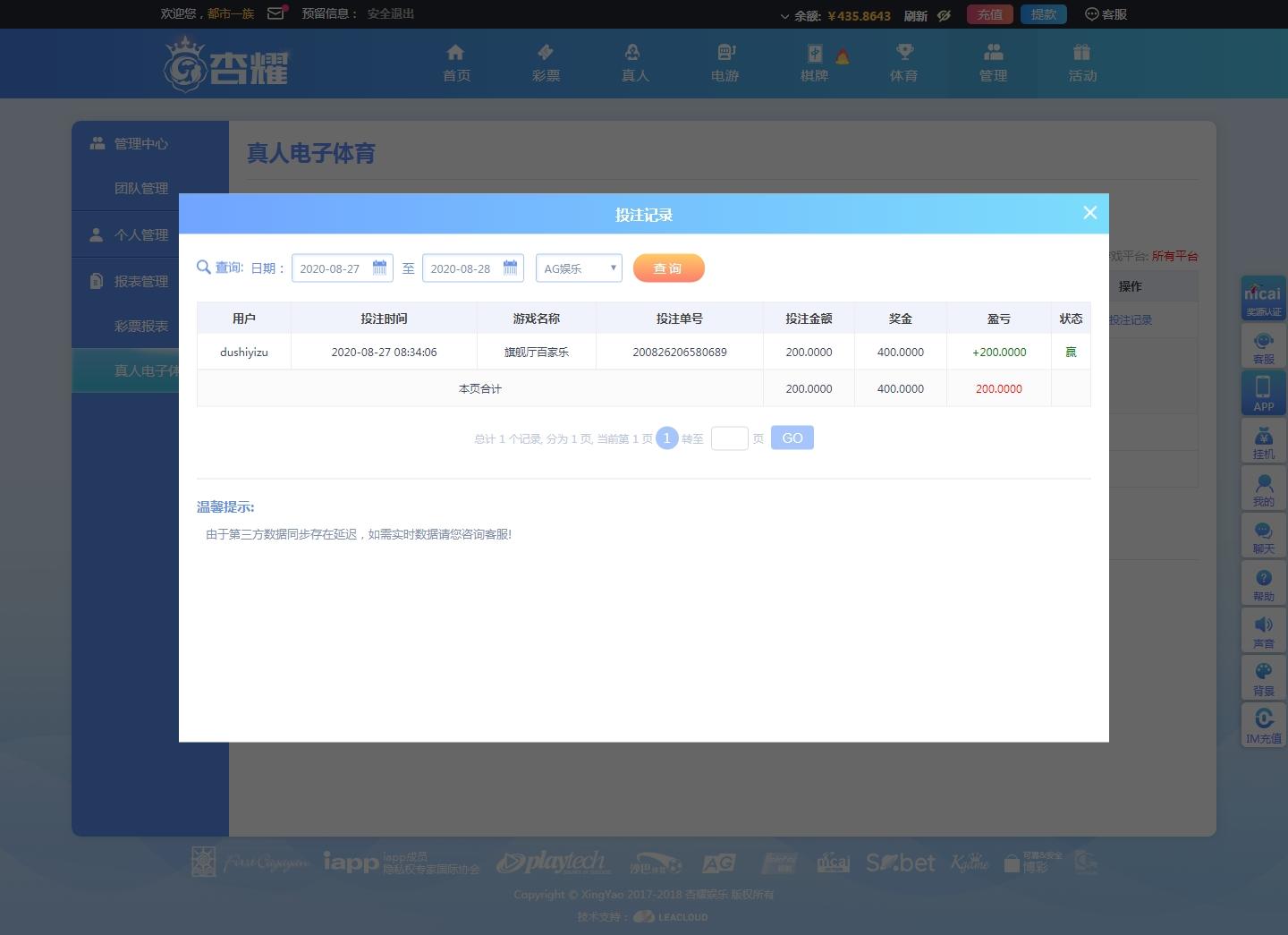Image resolution: width=1288 pixels, height=935 pixels.
Task: Open the AG娱乐 platform dropdown
Action: pos(578,268)
